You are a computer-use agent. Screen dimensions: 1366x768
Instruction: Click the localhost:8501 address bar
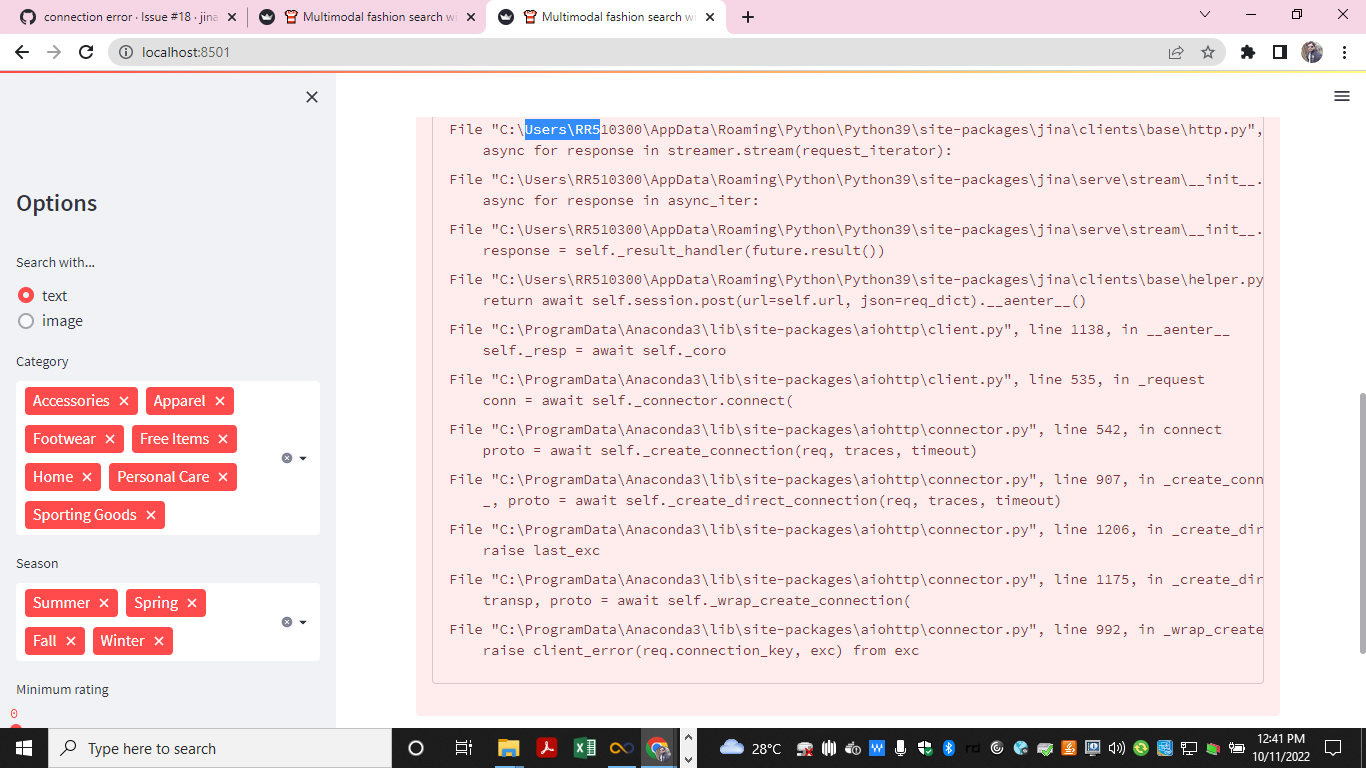point(640,52)
